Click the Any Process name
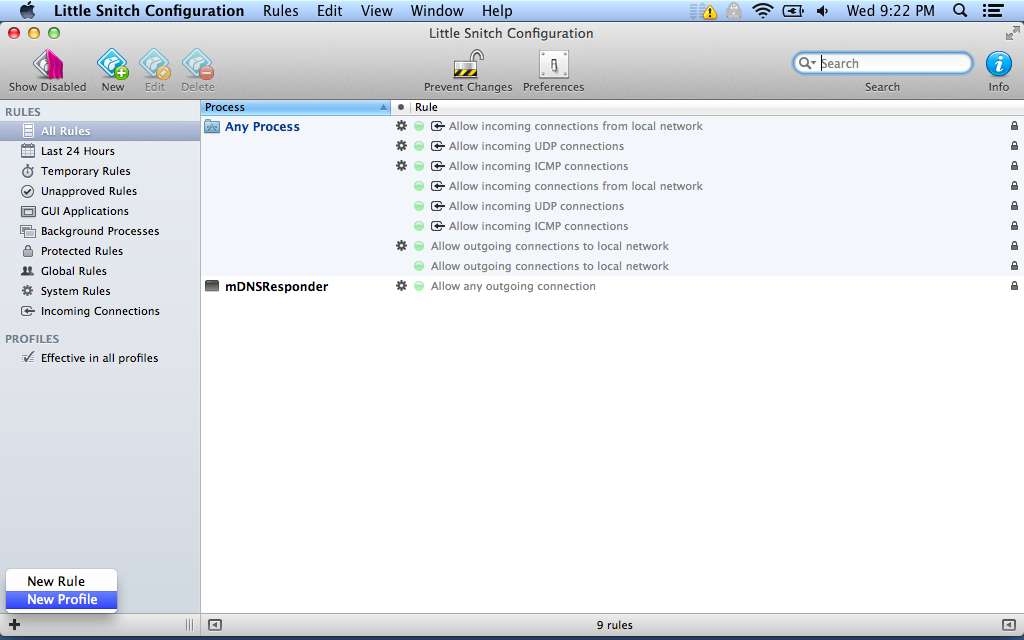Screen dimensions: 1024x640 coord(263,127)
